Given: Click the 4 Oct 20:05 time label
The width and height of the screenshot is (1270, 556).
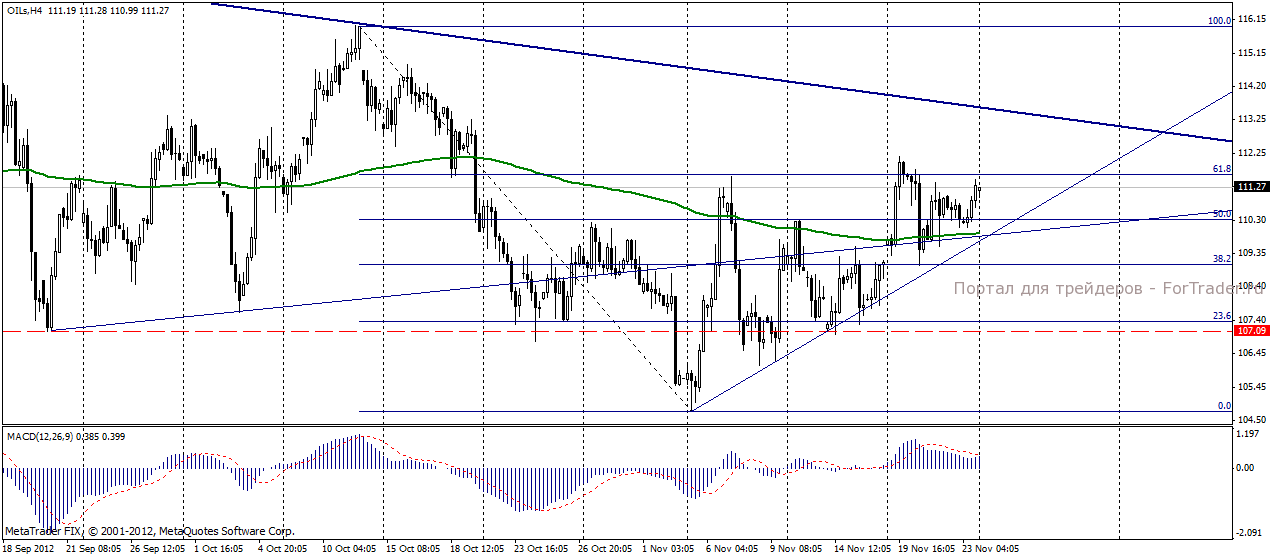Looking at the screenshot, I should [x=284, y=549].
